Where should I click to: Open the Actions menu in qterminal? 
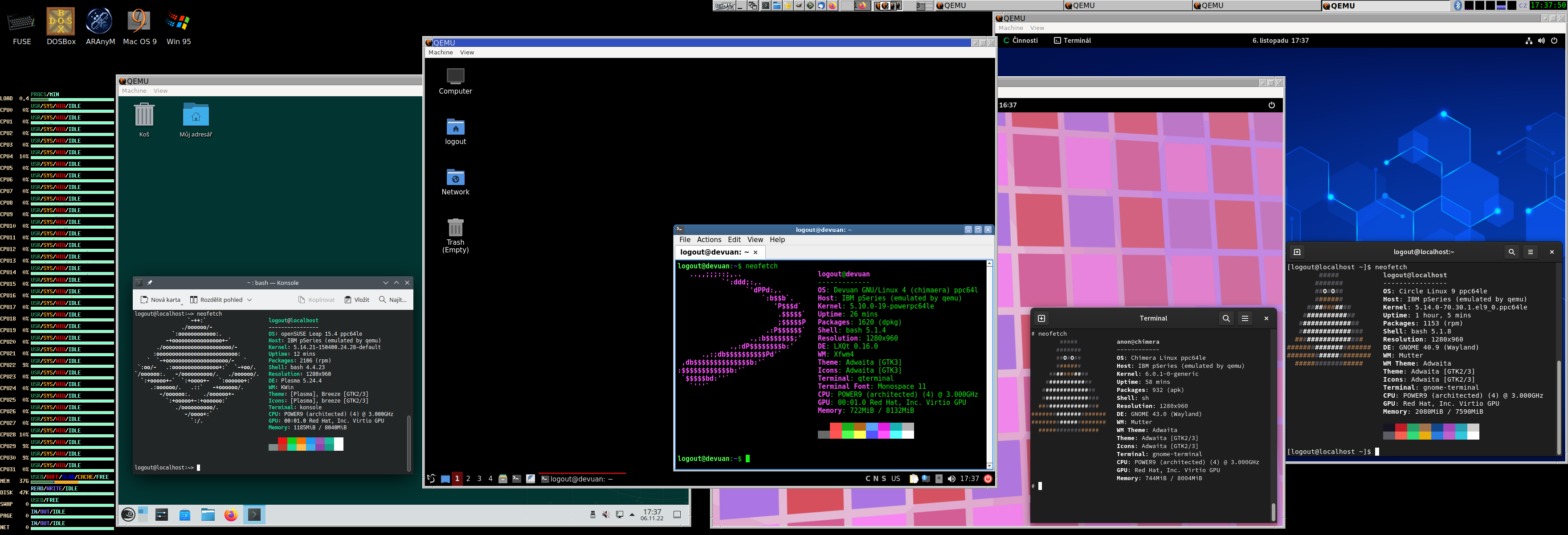click(x=709, y=239)
